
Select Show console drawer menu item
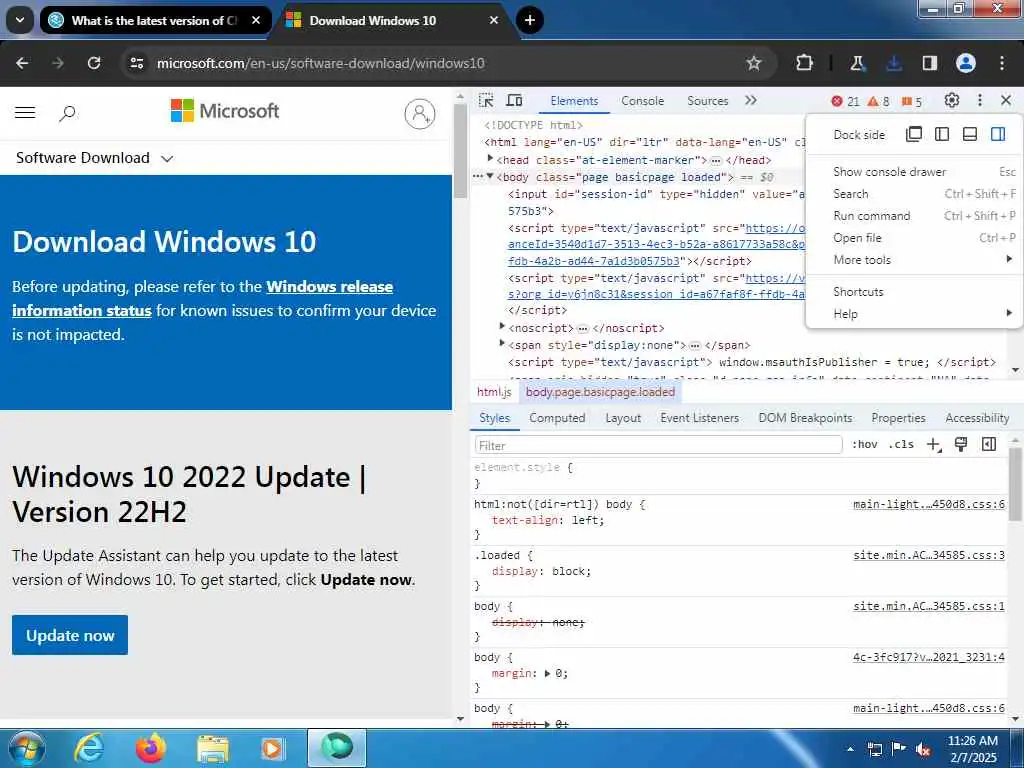coord(914,172)
